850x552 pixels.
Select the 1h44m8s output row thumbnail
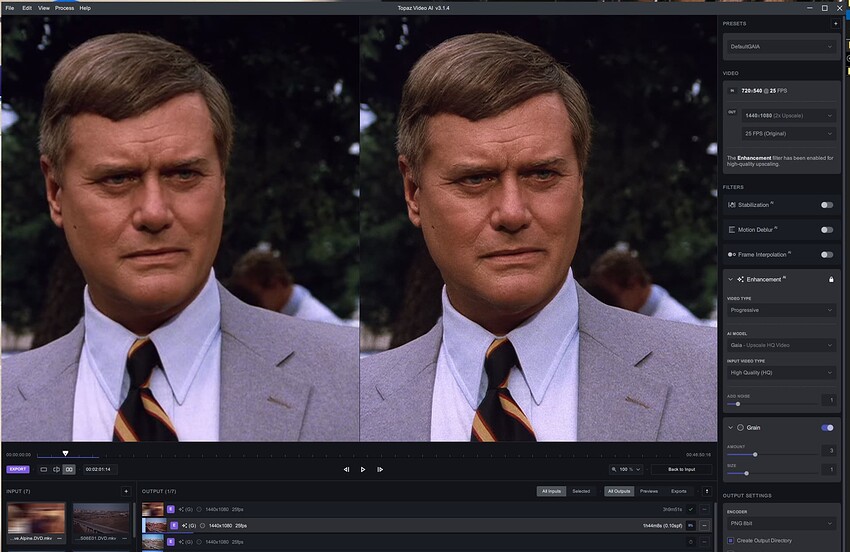[154, 525]
